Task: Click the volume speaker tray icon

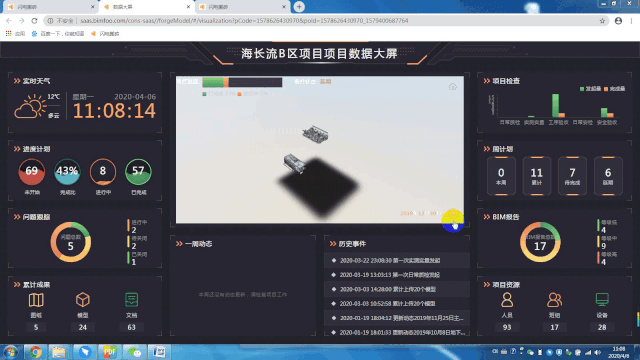Action: point(598,352)
